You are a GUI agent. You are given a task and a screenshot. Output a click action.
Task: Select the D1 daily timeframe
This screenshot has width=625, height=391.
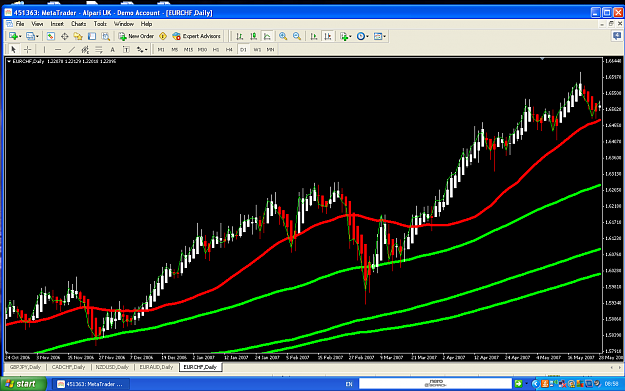click(243, 49)
